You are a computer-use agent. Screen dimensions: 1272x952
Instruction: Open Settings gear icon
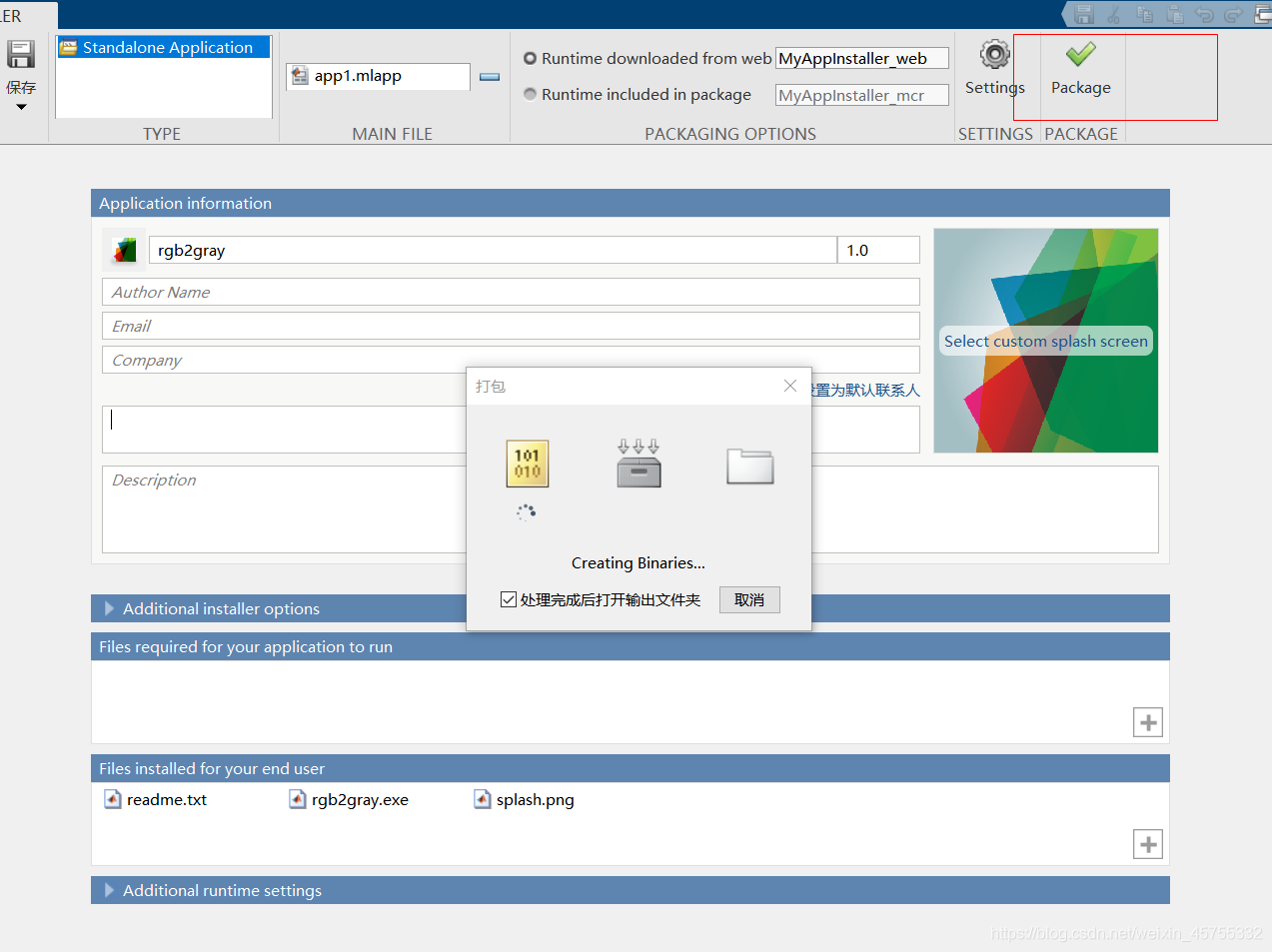pos(994,55)
